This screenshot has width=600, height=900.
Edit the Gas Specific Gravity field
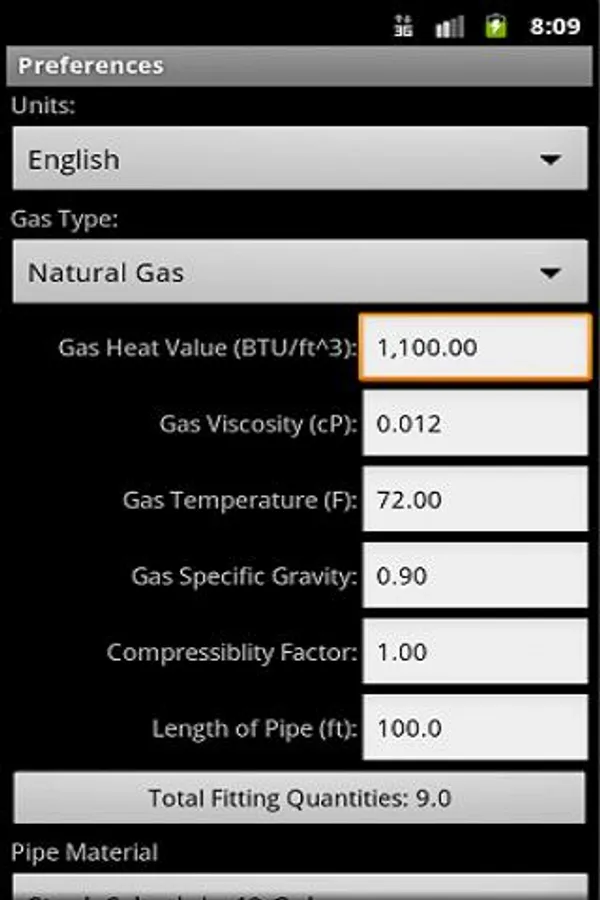(475, 576)
